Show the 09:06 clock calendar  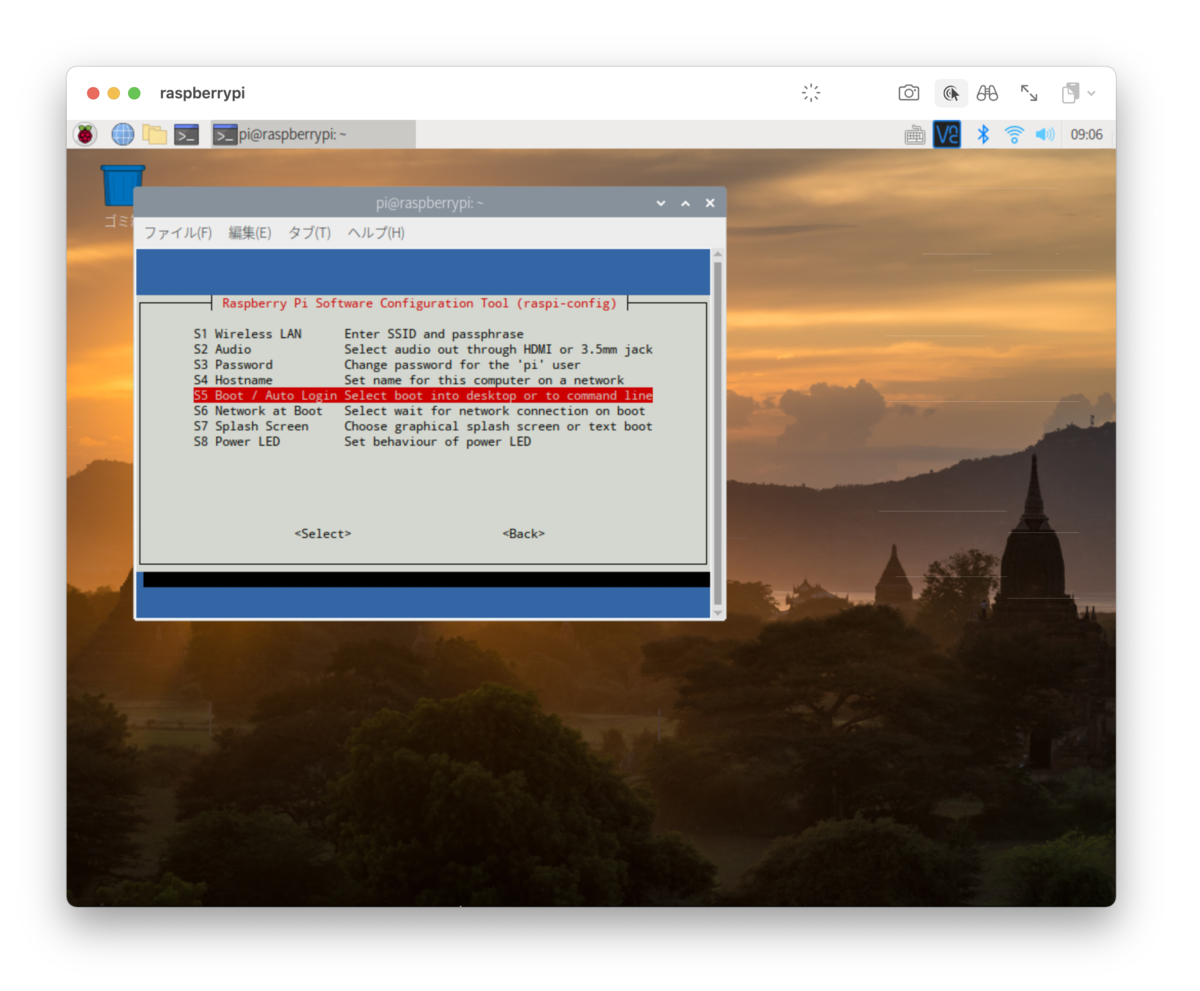[x=1087, y=134]
